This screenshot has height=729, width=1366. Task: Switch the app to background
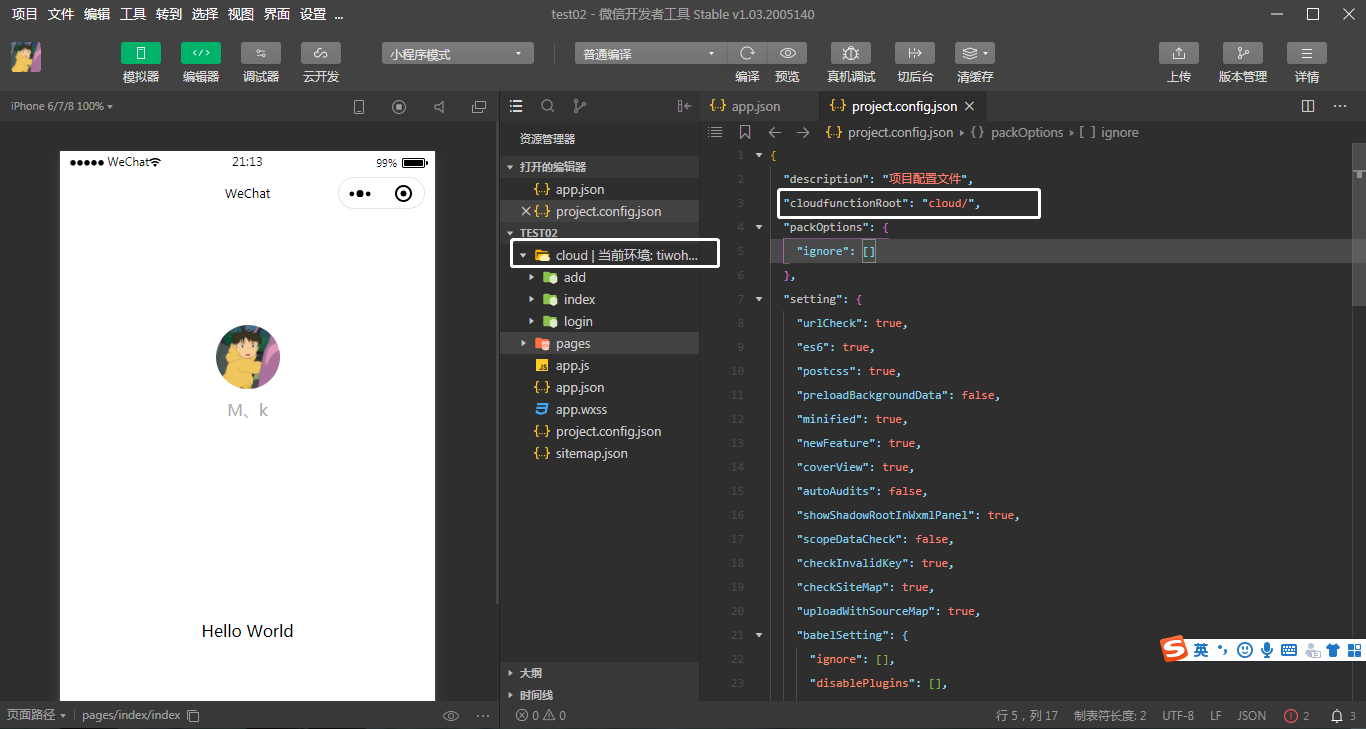pos(915,53)
